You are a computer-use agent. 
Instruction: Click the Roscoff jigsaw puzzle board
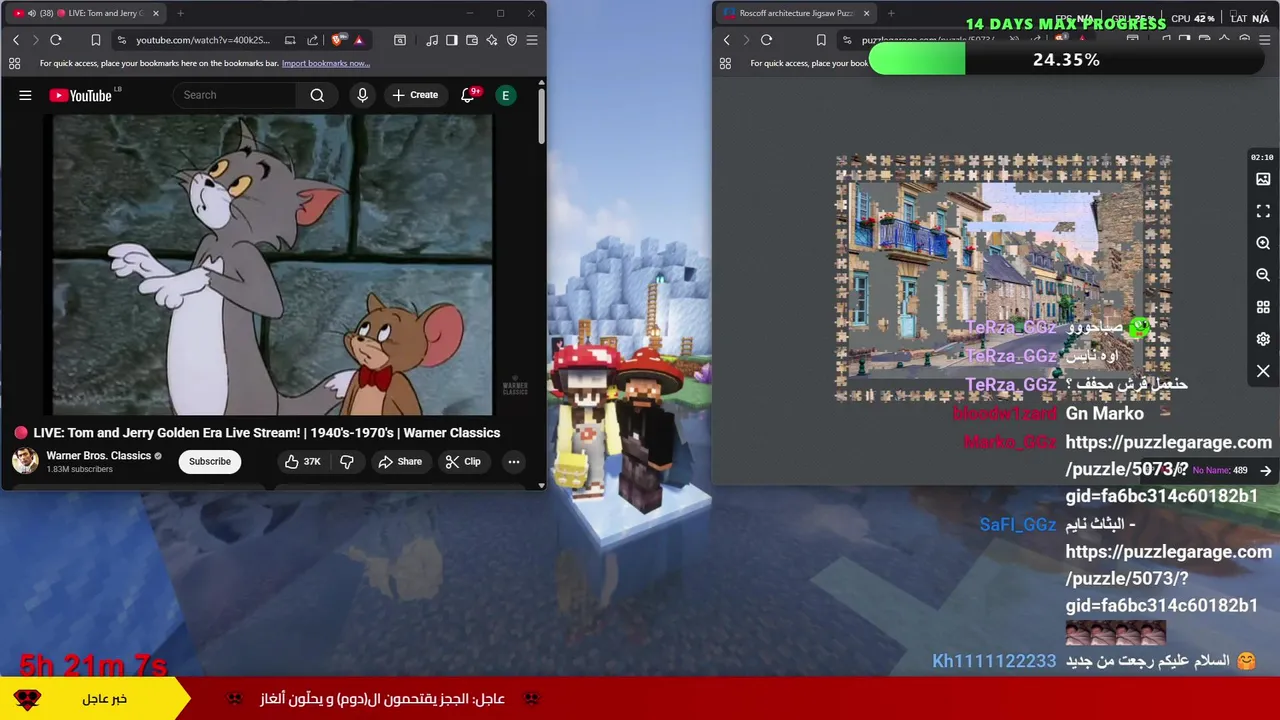(x=1003, y=277)
